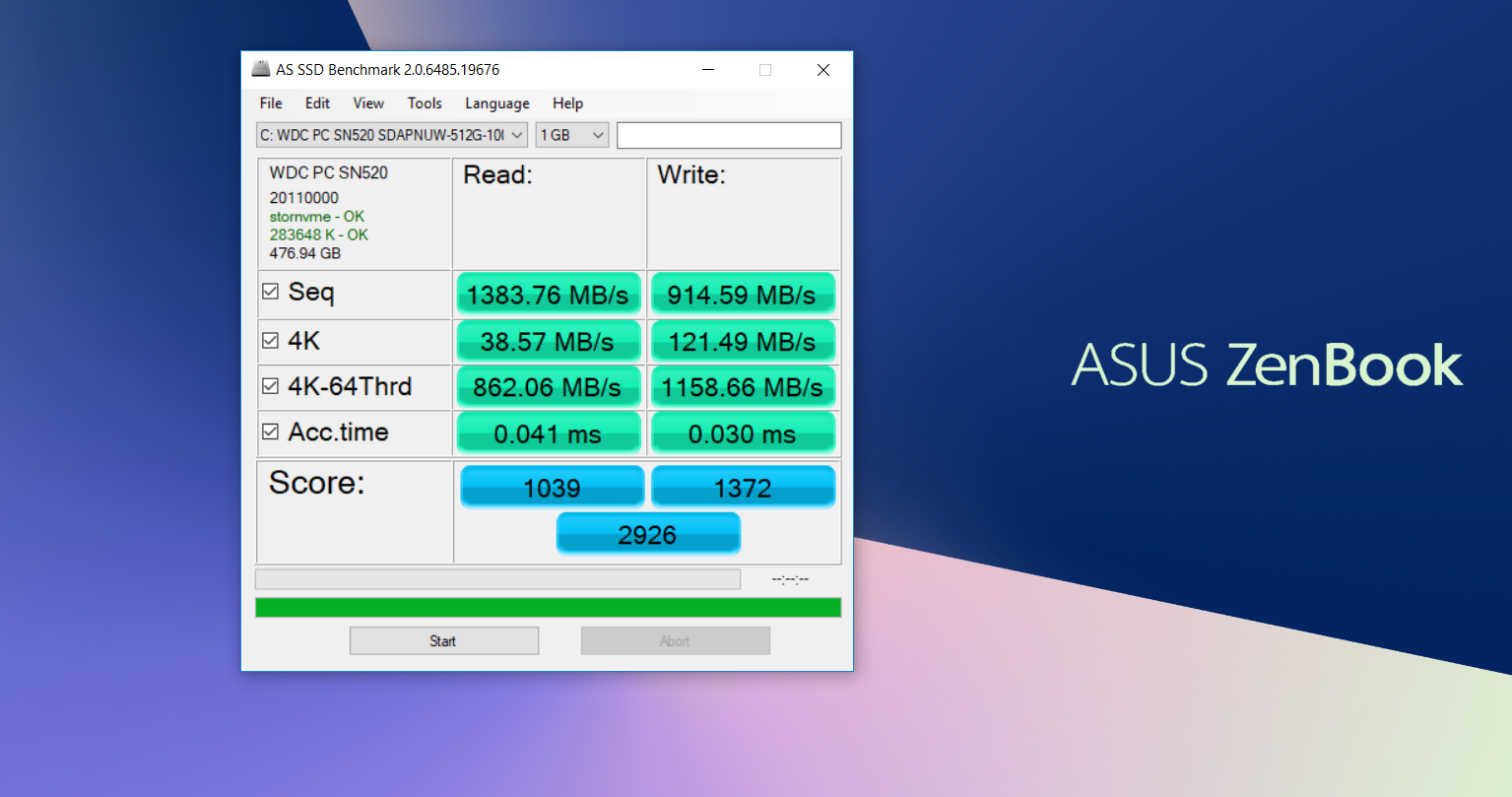
Task: Click 4K write result 121.49 MB/s
Action: pyautogui.click(x=742, y=341)
